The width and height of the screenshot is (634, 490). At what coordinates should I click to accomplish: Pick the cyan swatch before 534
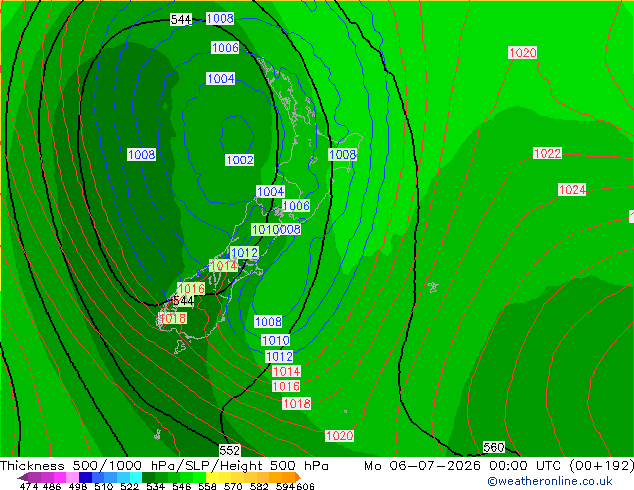click(136, 477)
